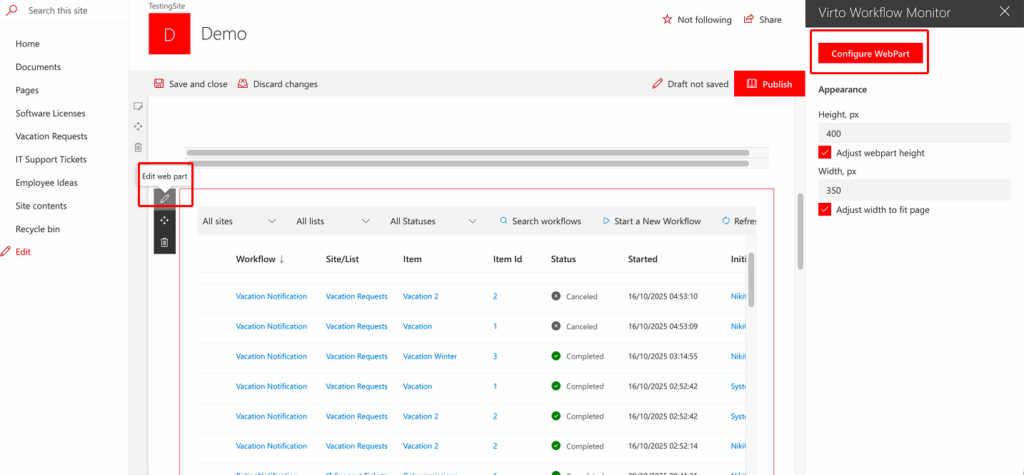Toggle Adjust width to fit page checkbox
1024x475 pixels.
click(825, 210)
